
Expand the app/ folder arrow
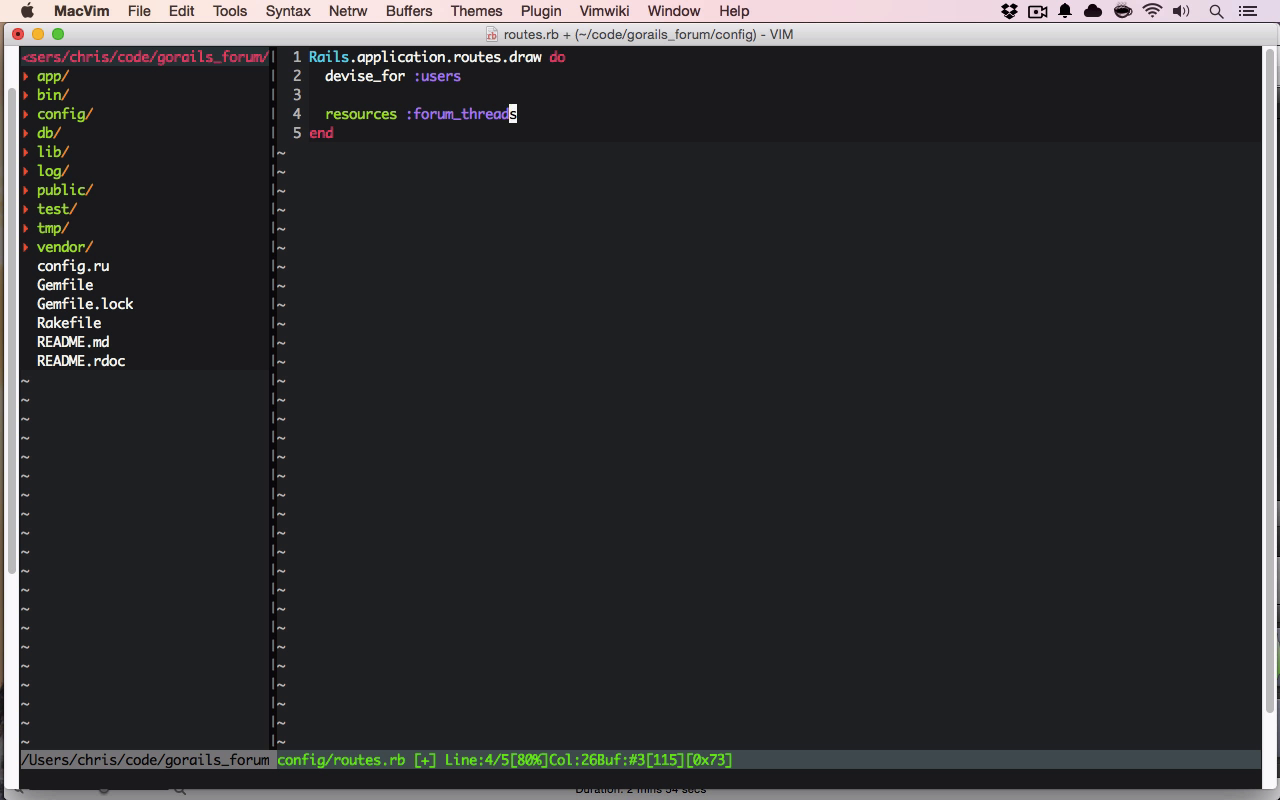(26, 76)
